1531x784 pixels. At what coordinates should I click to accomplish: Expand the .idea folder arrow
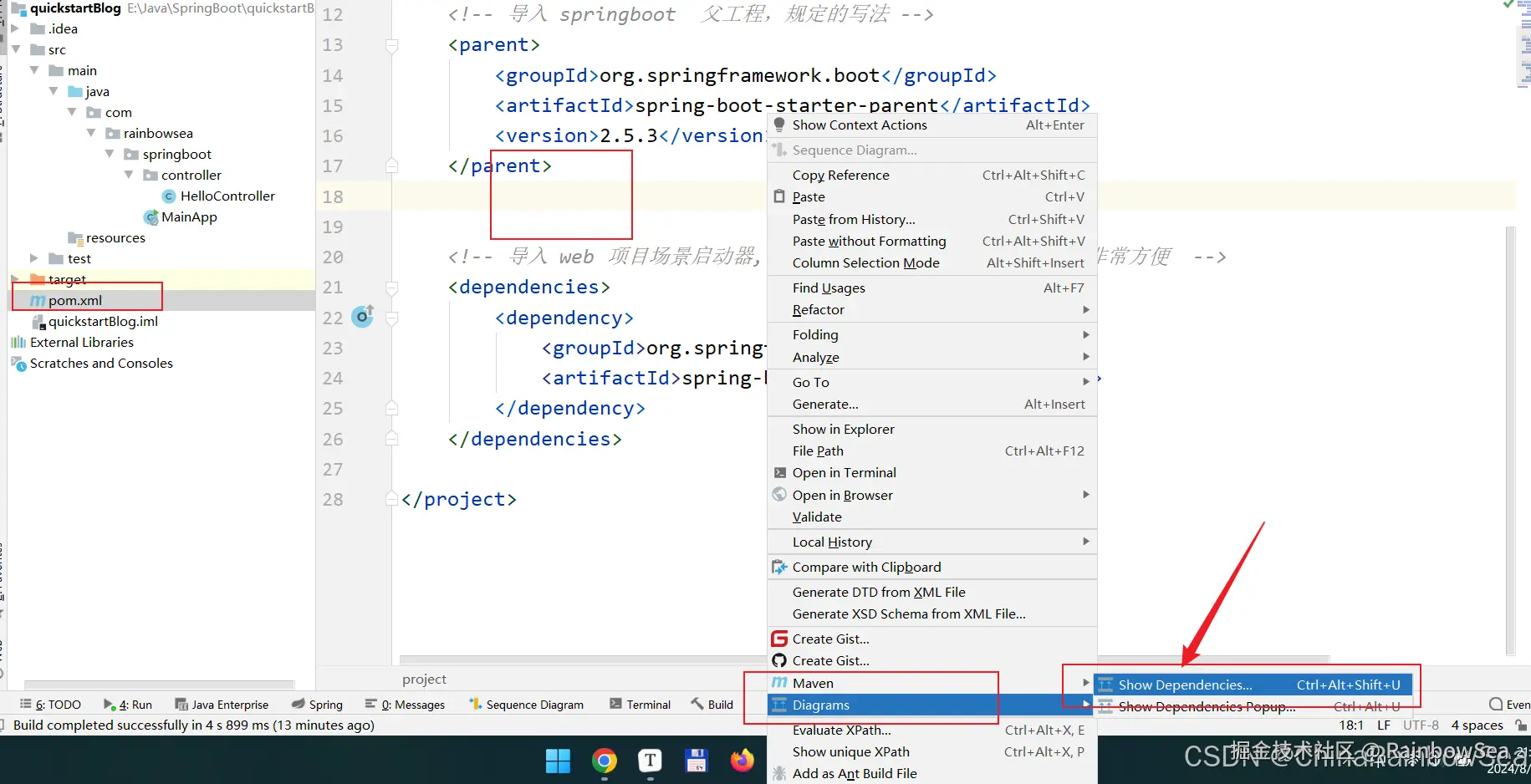[15, 28]
